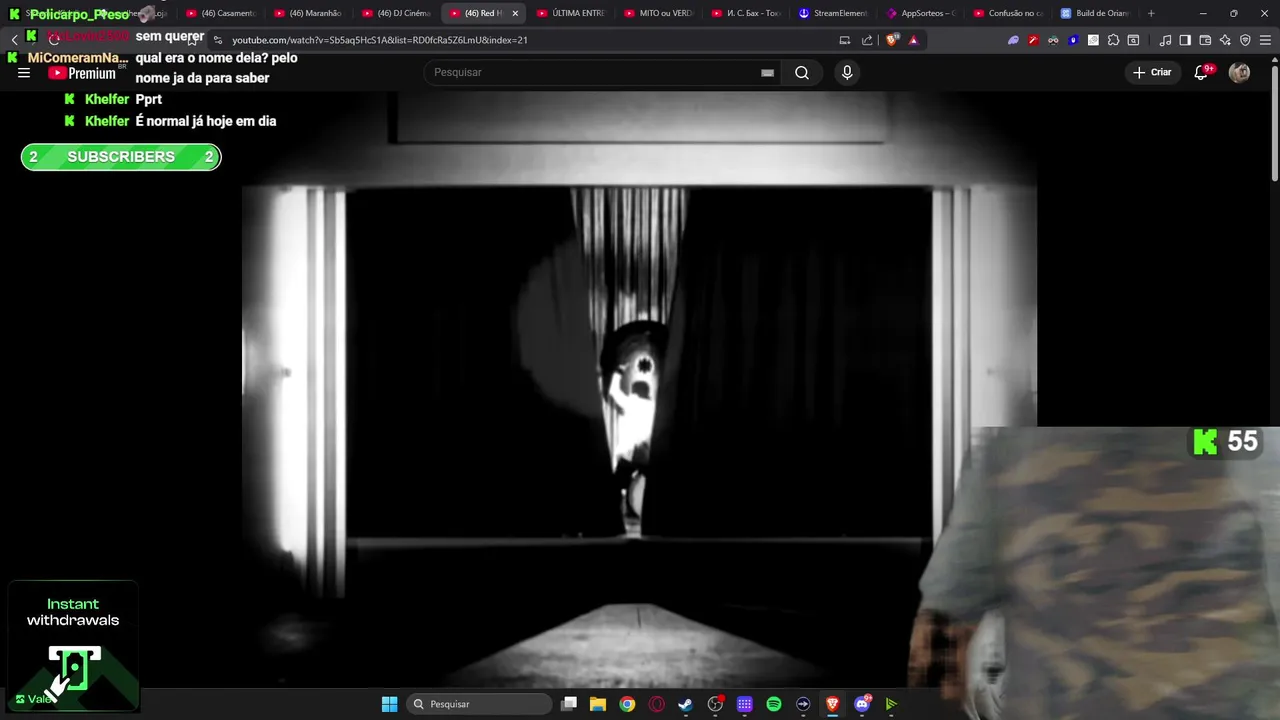This screenshot has width=1280, height=720.
Task: Click the purple ghost extension icon
Action: pyautogui.click(x=1013, y=40)
